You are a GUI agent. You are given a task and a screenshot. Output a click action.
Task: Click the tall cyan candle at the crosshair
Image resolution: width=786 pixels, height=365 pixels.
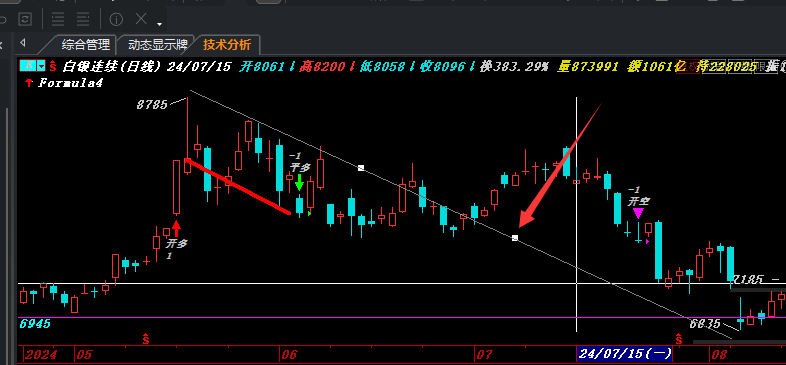click(566, 162)
